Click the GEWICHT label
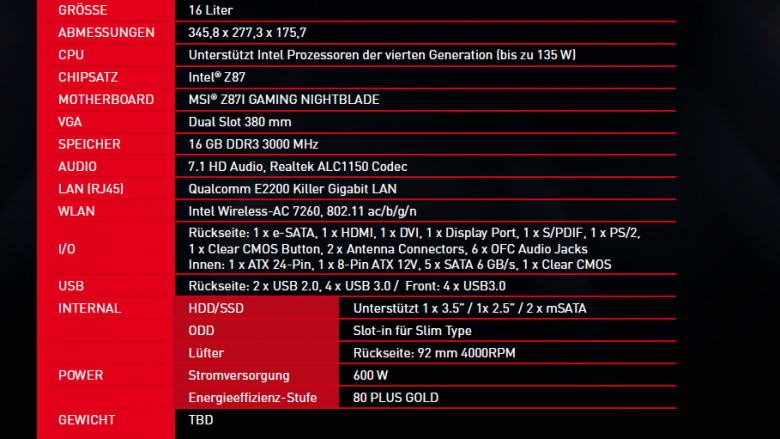 tap(87, 420)
